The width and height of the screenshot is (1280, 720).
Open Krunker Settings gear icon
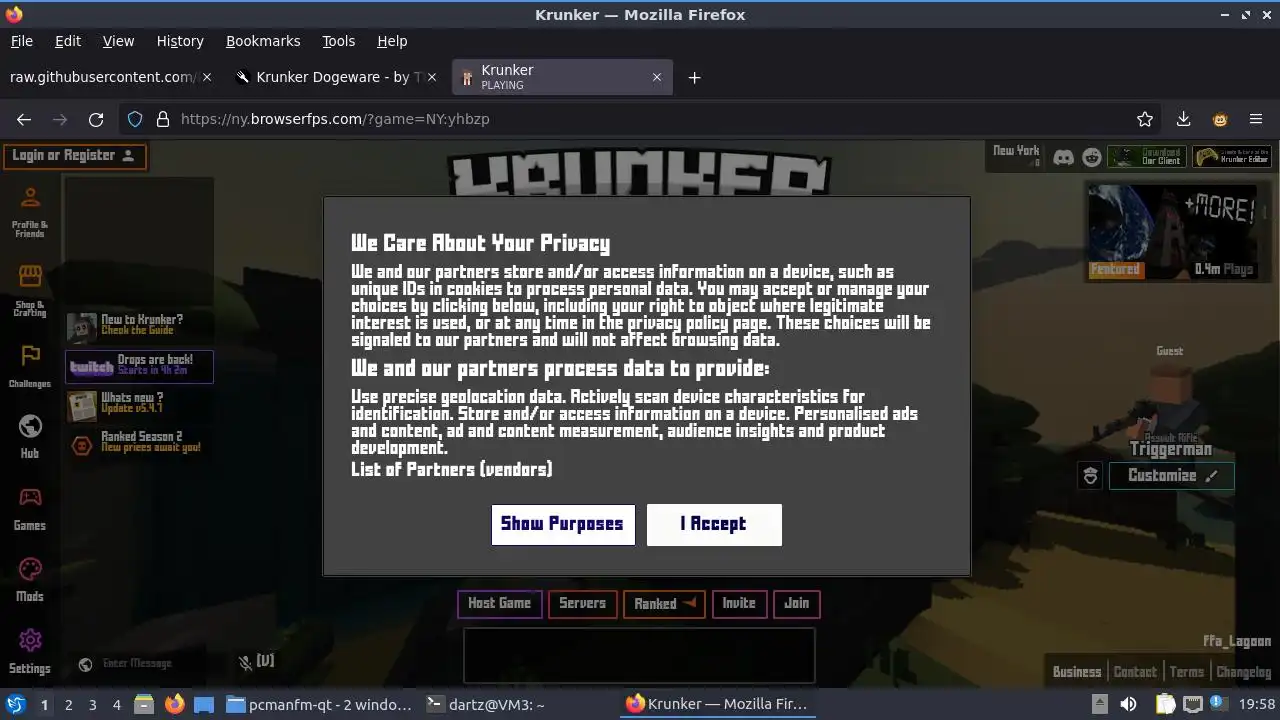pos(30,640)
